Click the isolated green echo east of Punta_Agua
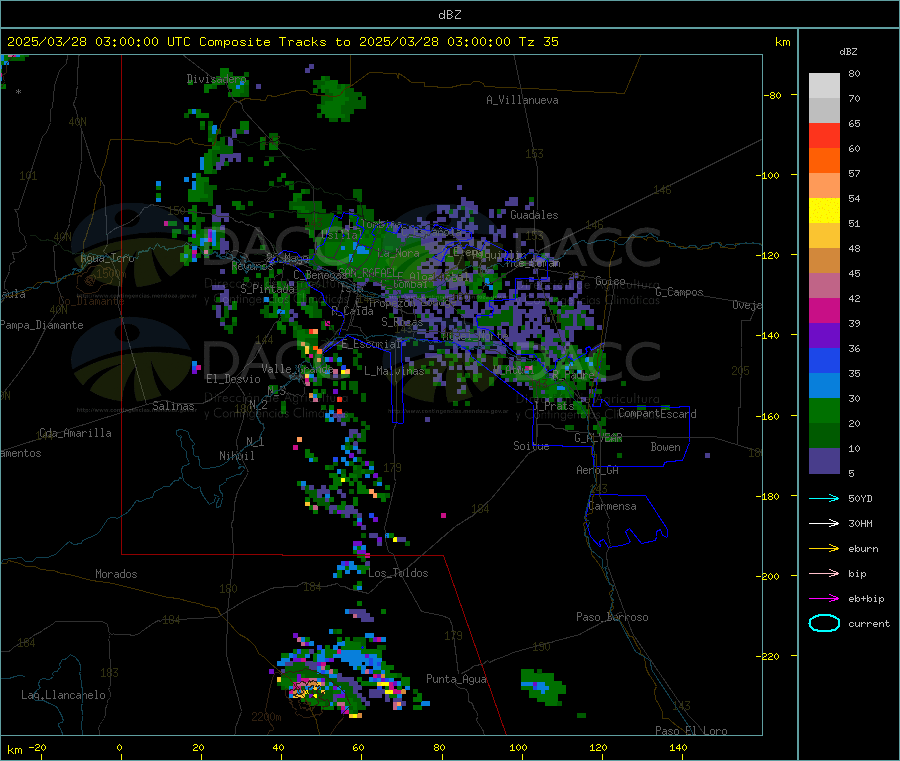The image size is (900, 761). click(542, 686)
